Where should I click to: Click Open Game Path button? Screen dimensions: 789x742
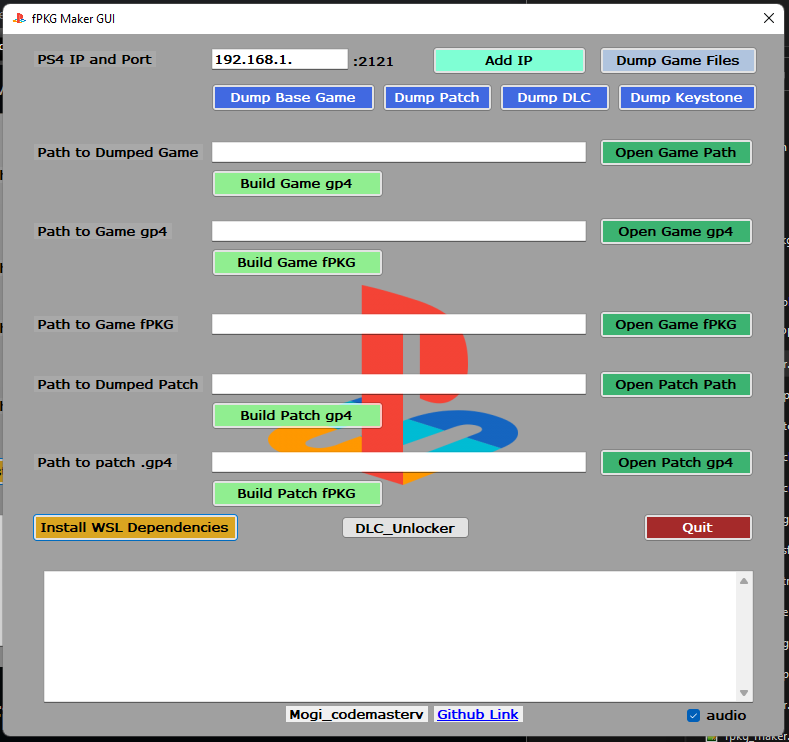point(676,152)
